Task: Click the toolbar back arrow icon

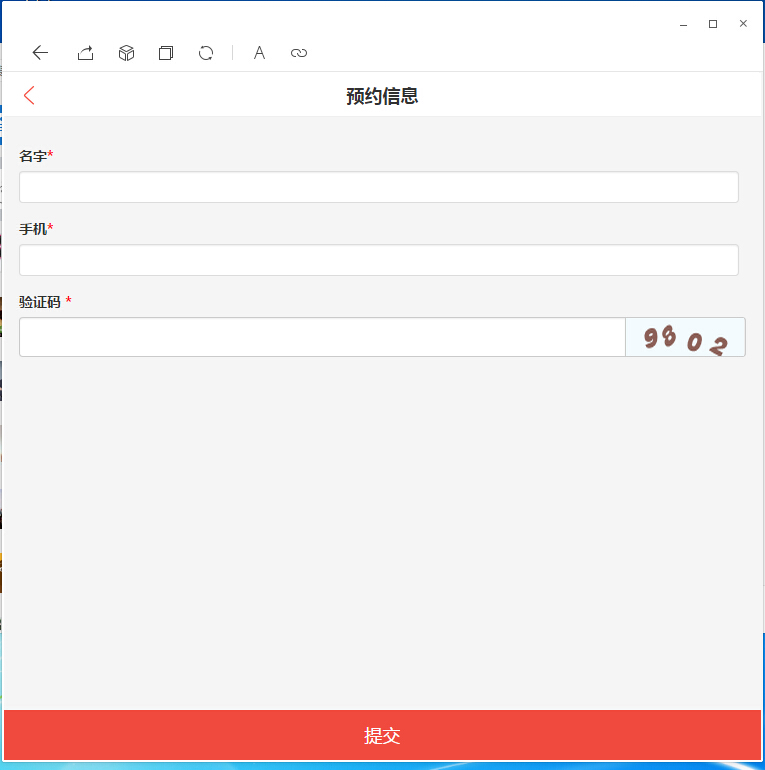Action: click(40, 53)
